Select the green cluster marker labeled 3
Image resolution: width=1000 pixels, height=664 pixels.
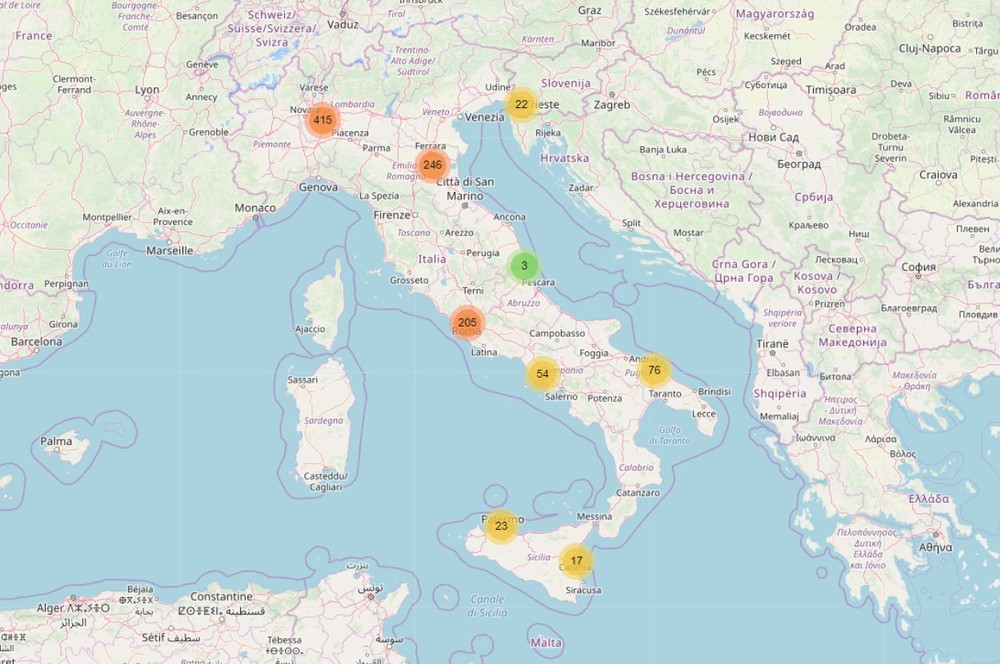[523, 266]
